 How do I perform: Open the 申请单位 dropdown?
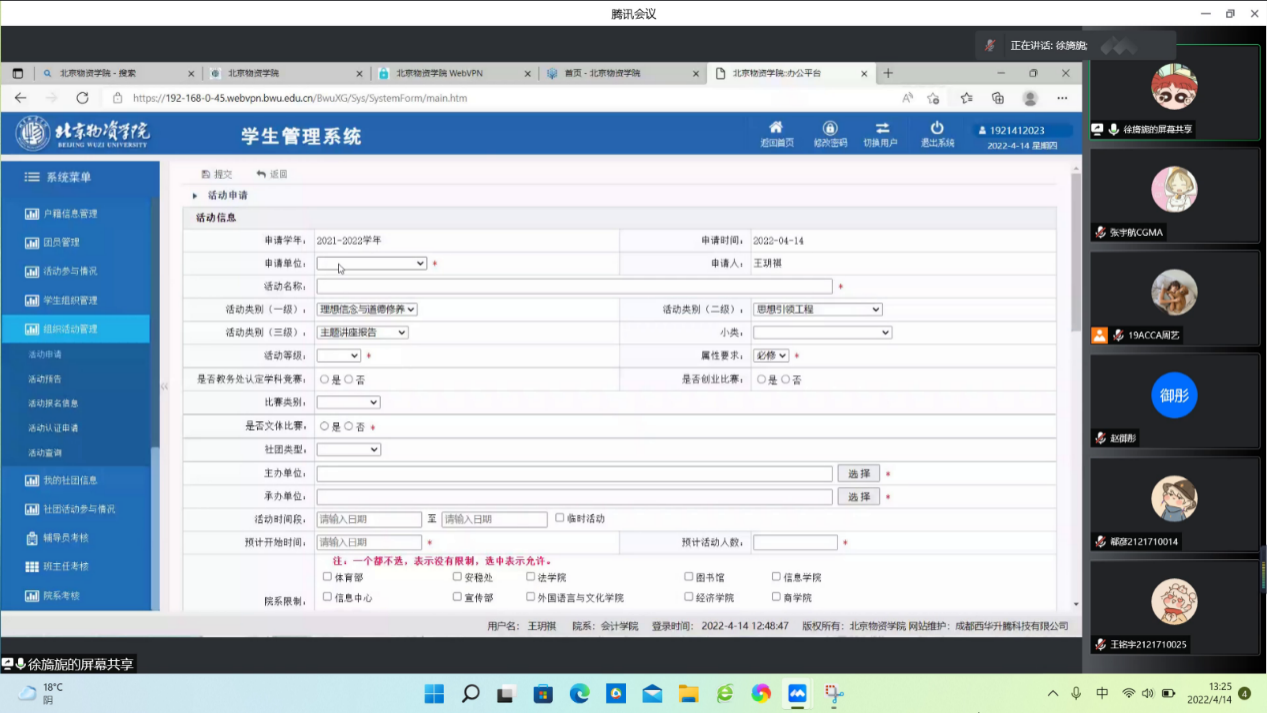(x=371, y=264)
